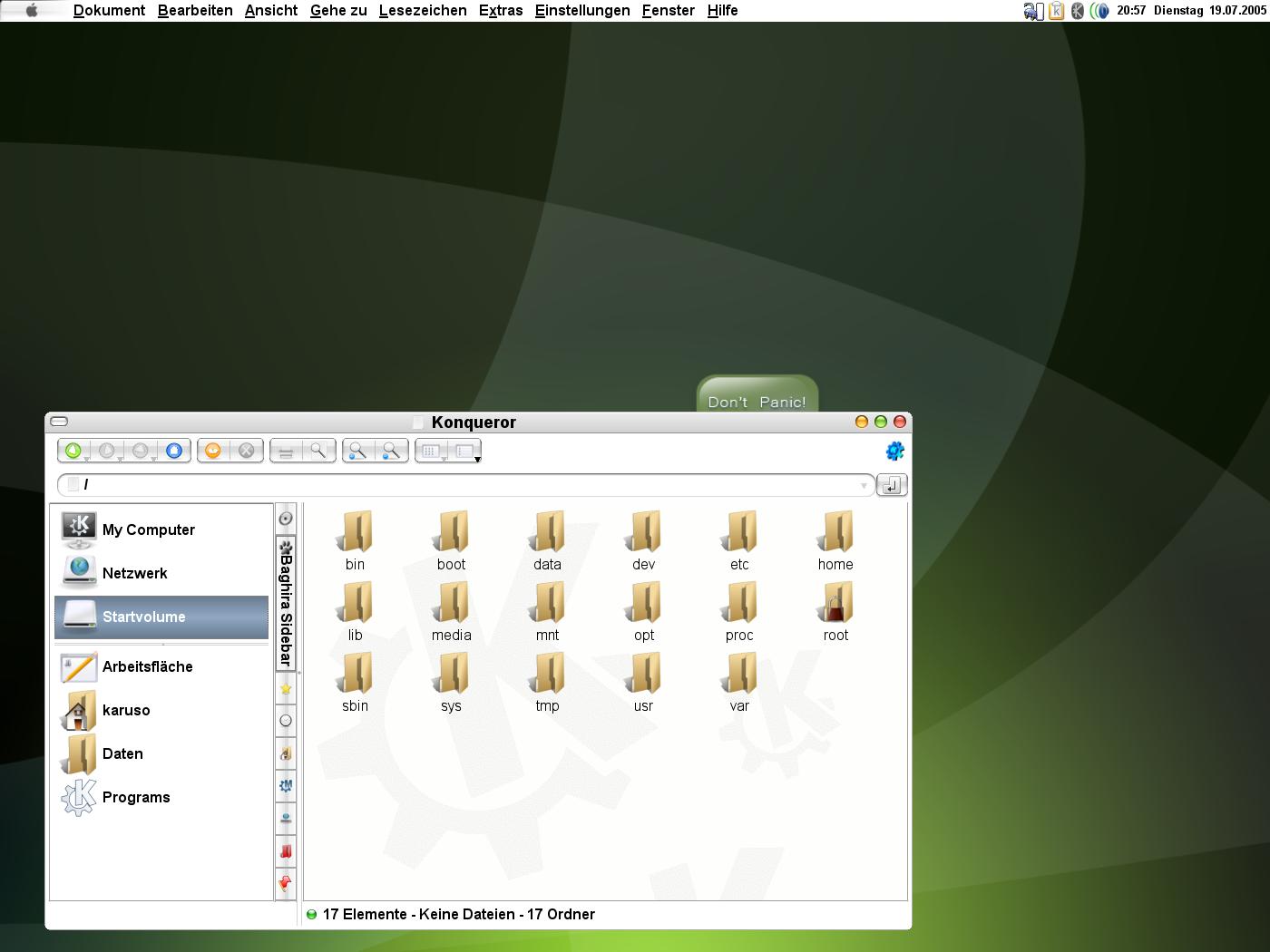
Task: Open the Dokument menu
Action: [109, 11]
